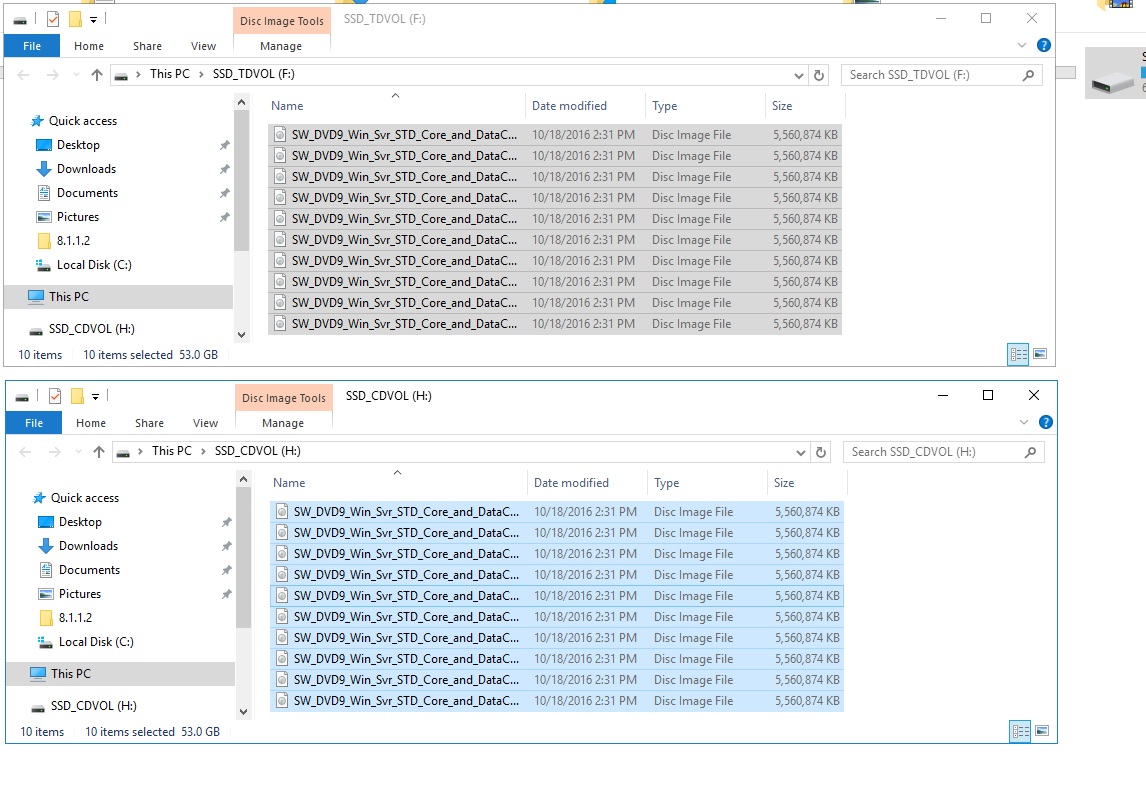The width and height of the screenshot is (1146, 800).
Task: Click the New folder icon in the H: window title bar
Action: pos(77,396)
